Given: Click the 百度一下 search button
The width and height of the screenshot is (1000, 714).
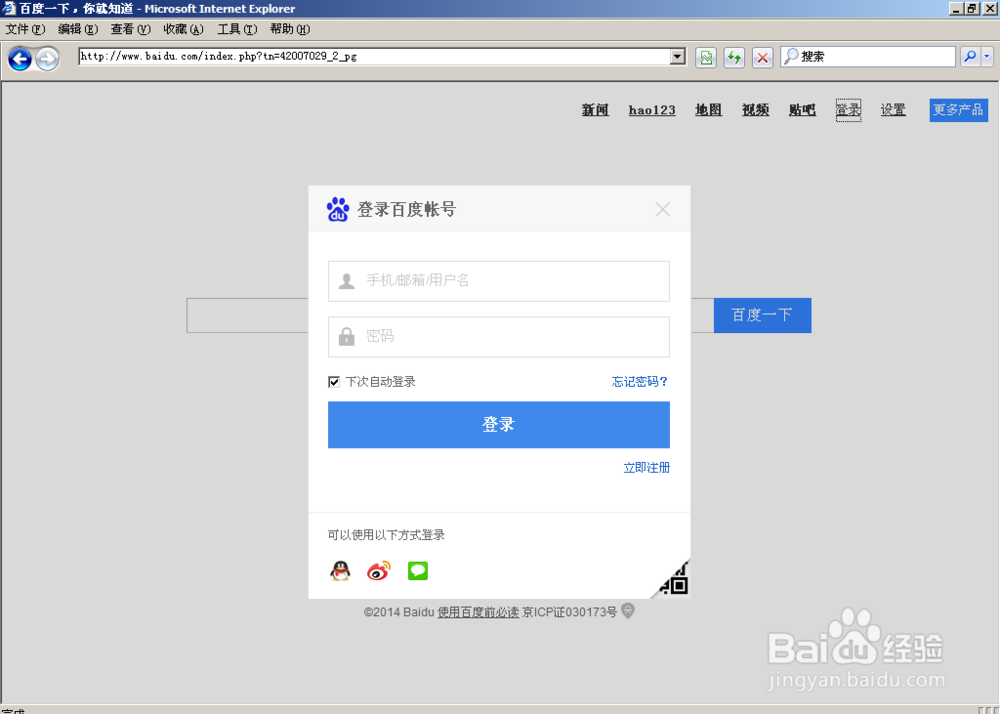Looking at the screenshot, I should pyautogui.click(x=762, y=315).
